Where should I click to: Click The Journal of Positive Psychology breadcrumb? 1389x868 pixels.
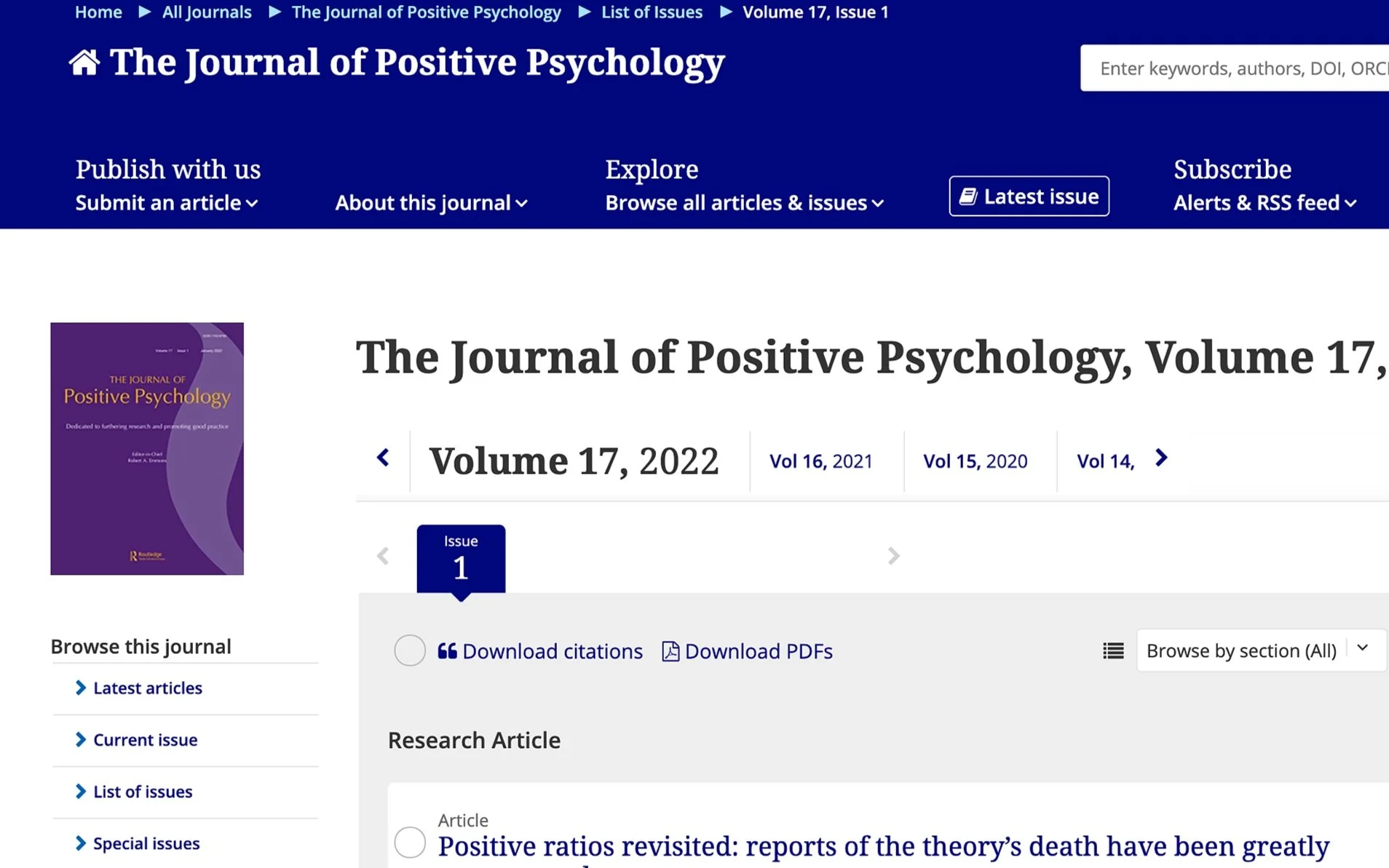[x=426, y=12]
